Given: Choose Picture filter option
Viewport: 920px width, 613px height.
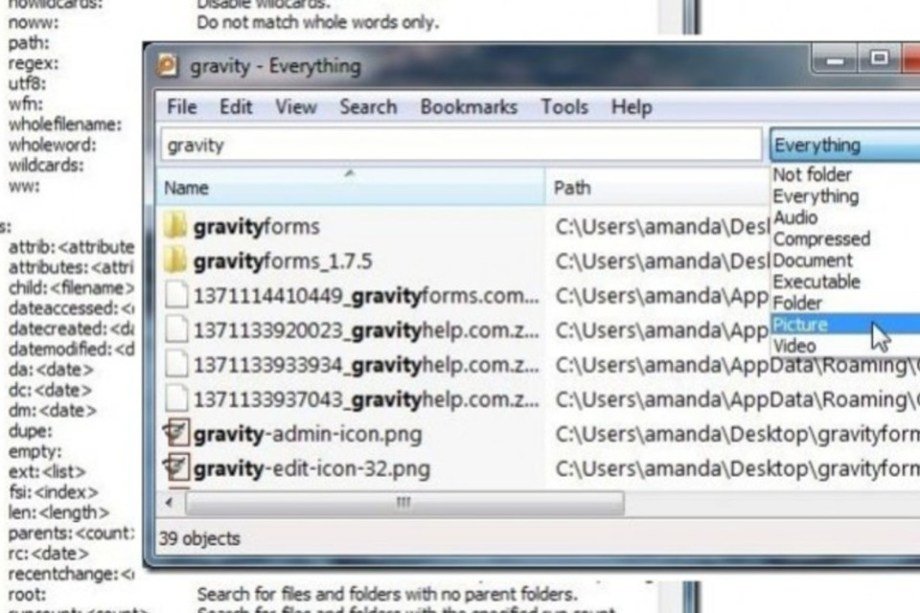Looking at the screenshot, I should (845, 324).
